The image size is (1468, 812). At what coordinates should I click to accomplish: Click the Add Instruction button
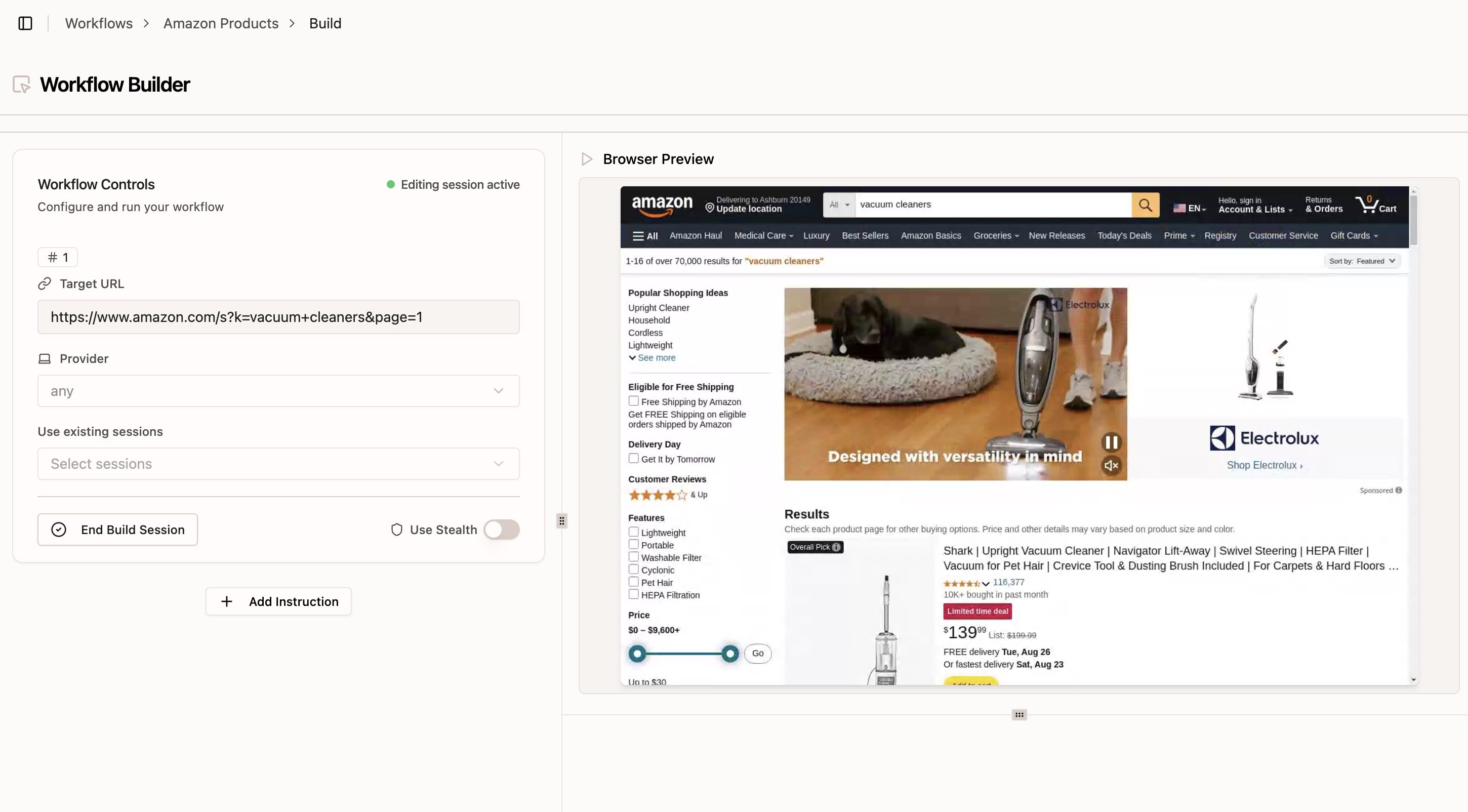[x=278, y=602]
